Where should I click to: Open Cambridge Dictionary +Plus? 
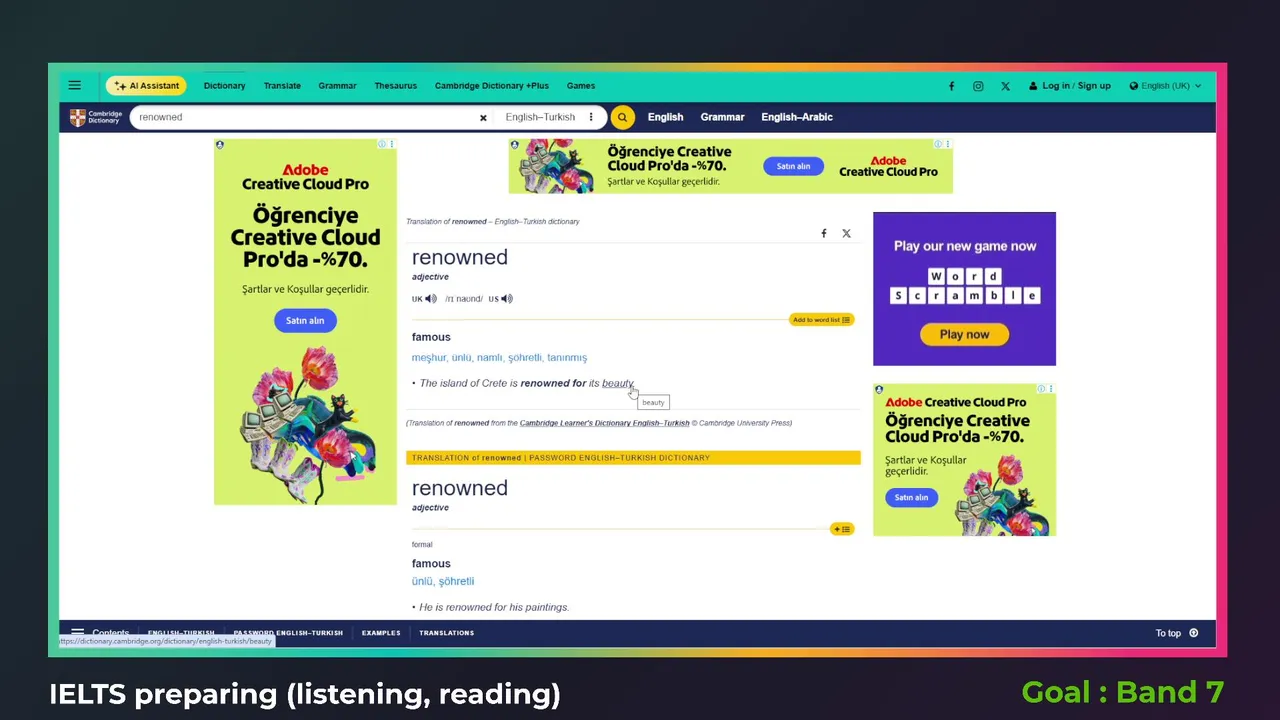pos(491,86)
